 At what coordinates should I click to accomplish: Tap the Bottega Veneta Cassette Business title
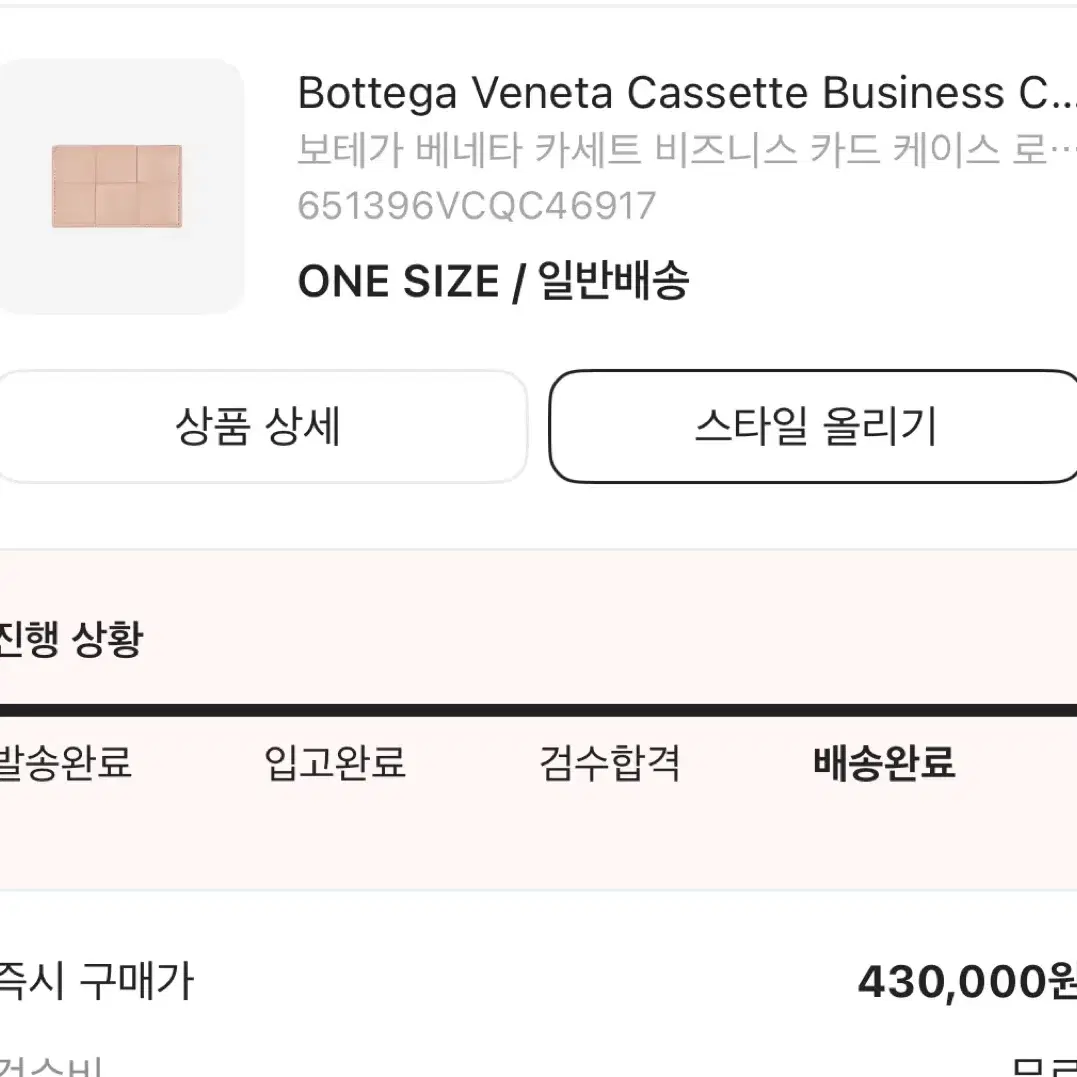tap(687, 93)
